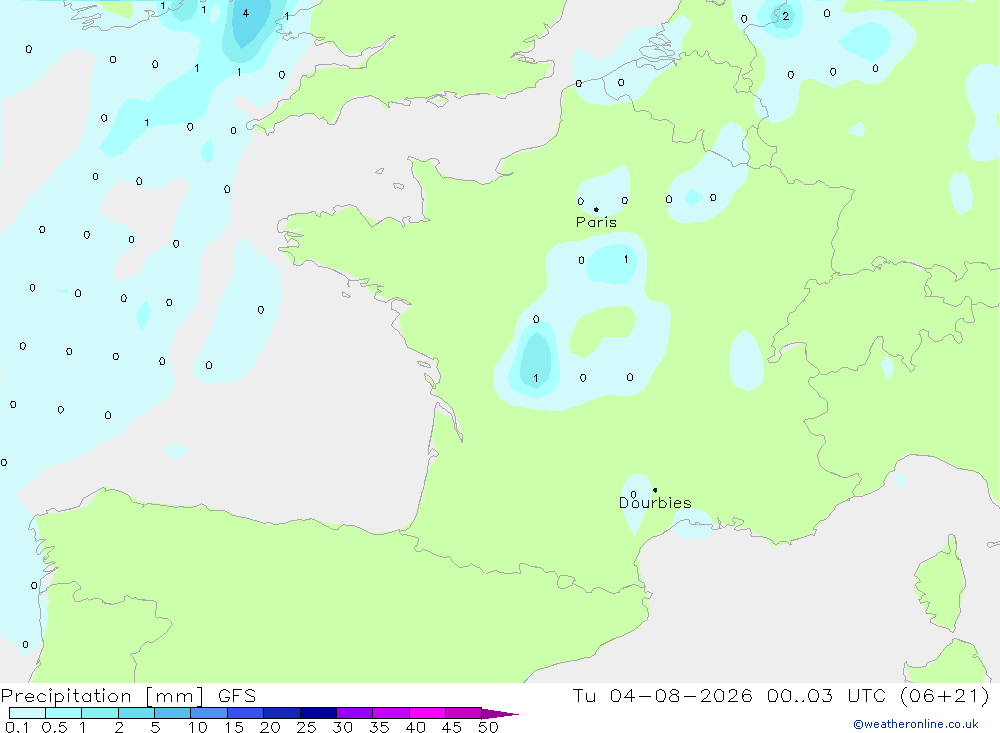Click the 'Tu 04-08-2026' date text
Screen dimensions: 1000x733
[x=662, y=695]
